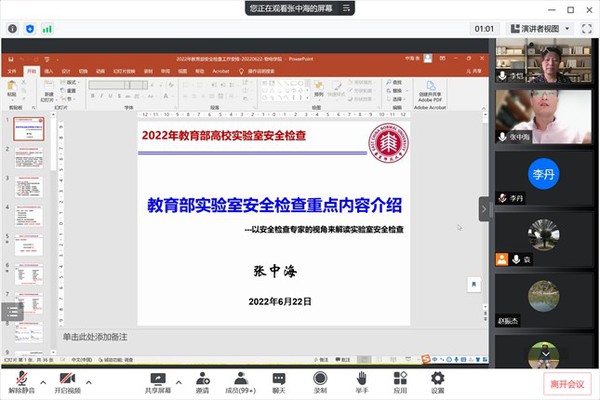Open the share screen option
The height and width of the screenshot is (400, 600).
pyautogui.click(x=158, y=380)
